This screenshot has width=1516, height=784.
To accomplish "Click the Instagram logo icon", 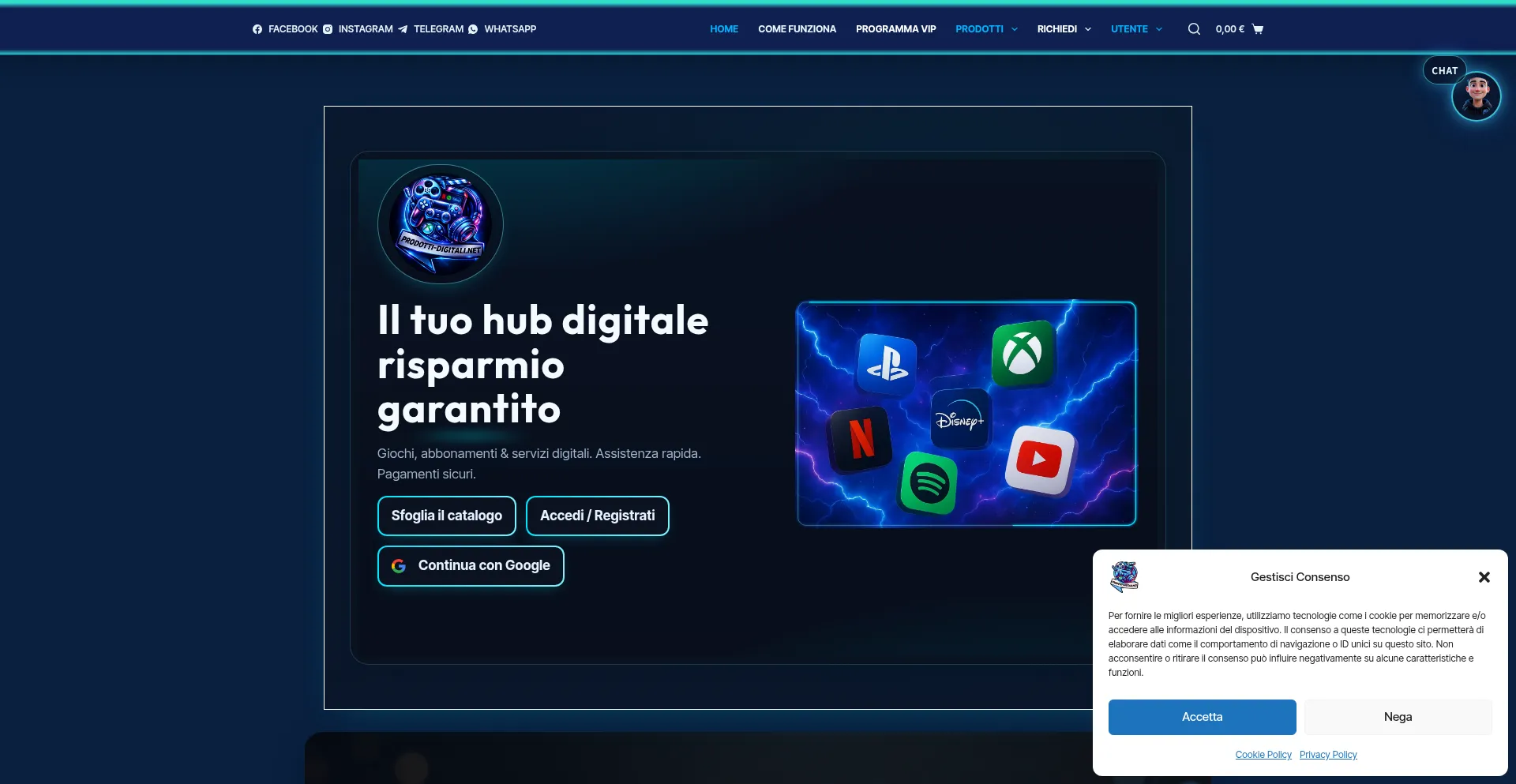I will [328, 29].
